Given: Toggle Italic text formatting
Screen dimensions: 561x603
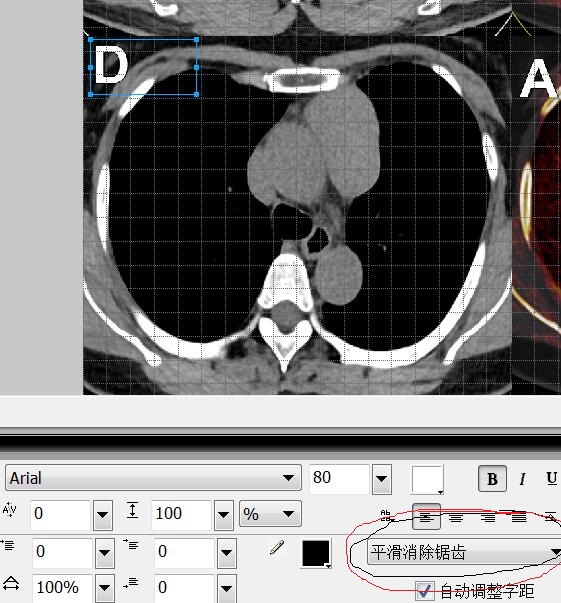Looking at the screenshot, I should click(x=522, y=479).
